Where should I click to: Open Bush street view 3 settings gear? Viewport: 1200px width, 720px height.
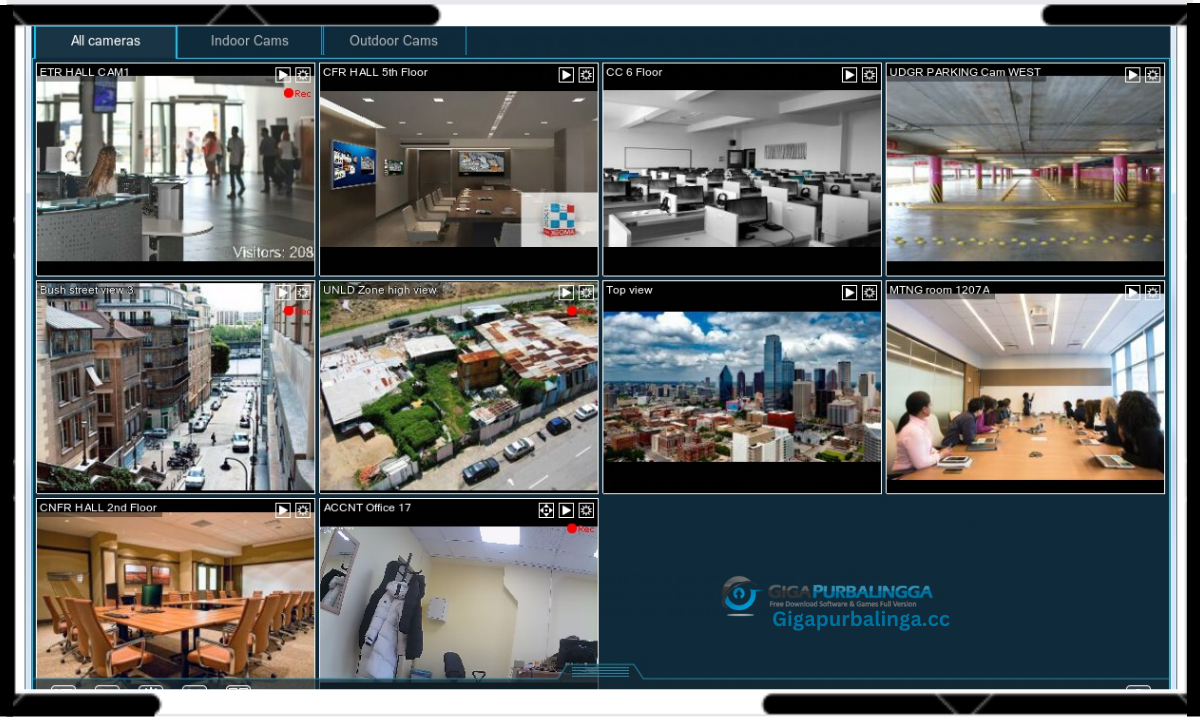tap(303, 292)
